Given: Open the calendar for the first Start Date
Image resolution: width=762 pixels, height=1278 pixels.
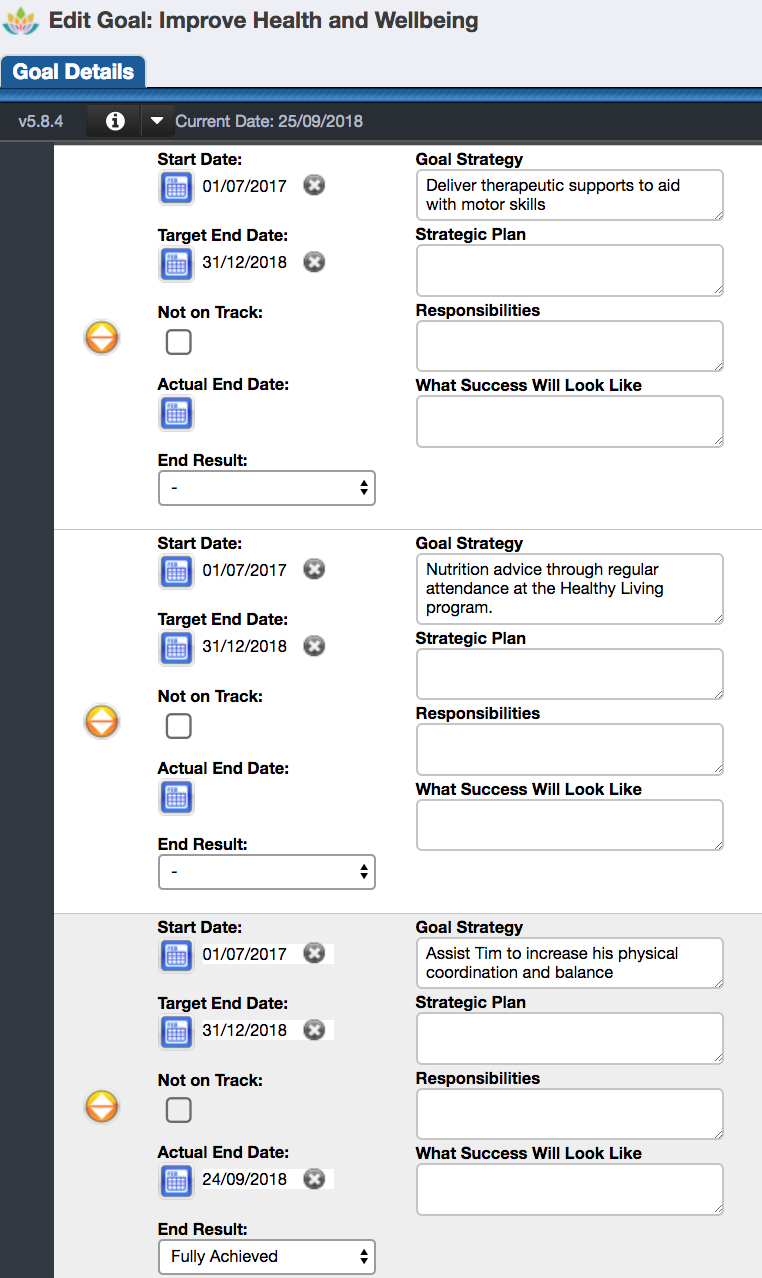Looking at the screenshot, I should 176,187.
